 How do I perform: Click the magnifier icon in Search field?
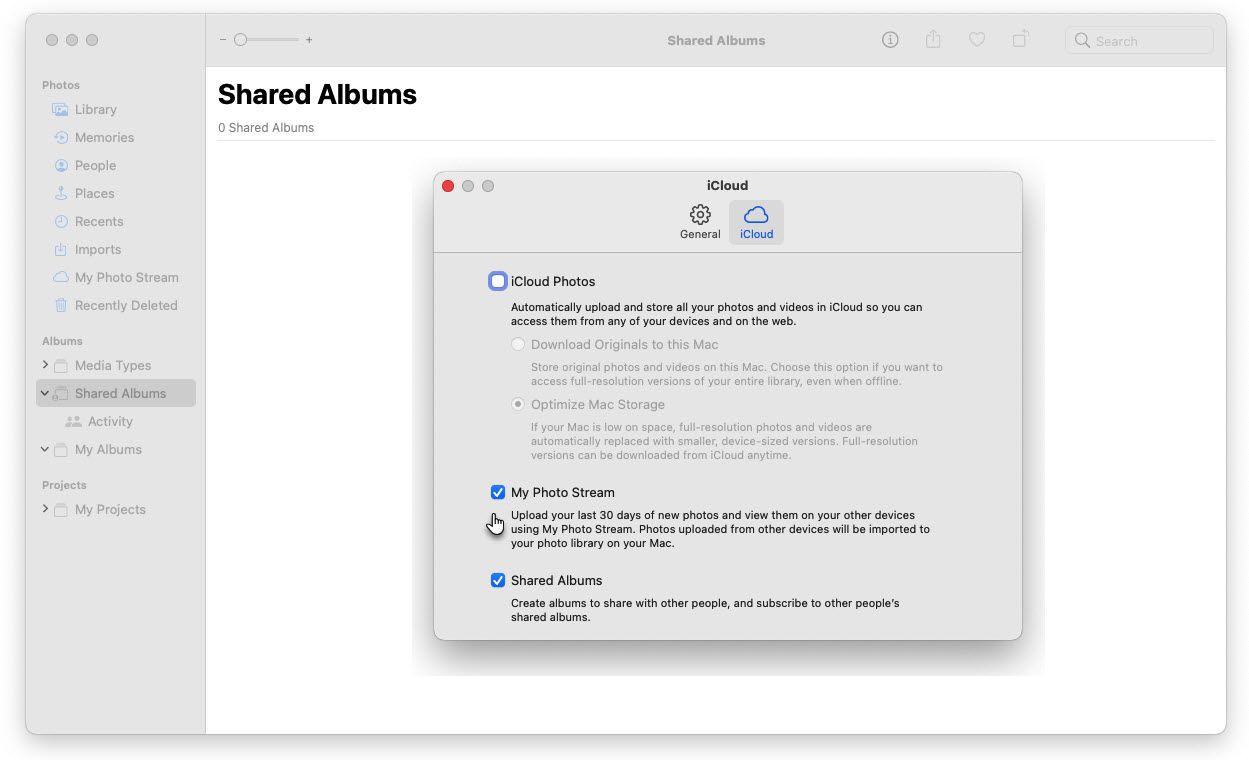point(1082,41)
